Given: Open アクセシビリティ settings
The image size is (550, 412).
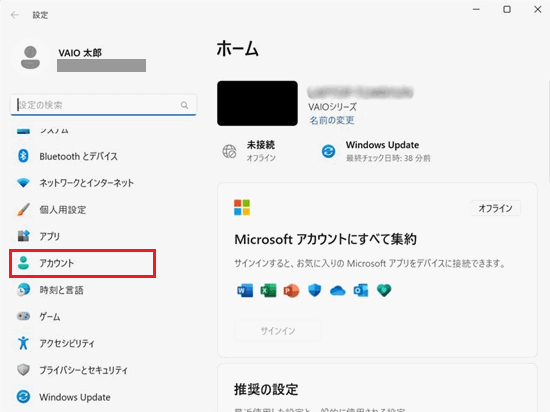Looking at the screenshot, I should coord(67,343).
